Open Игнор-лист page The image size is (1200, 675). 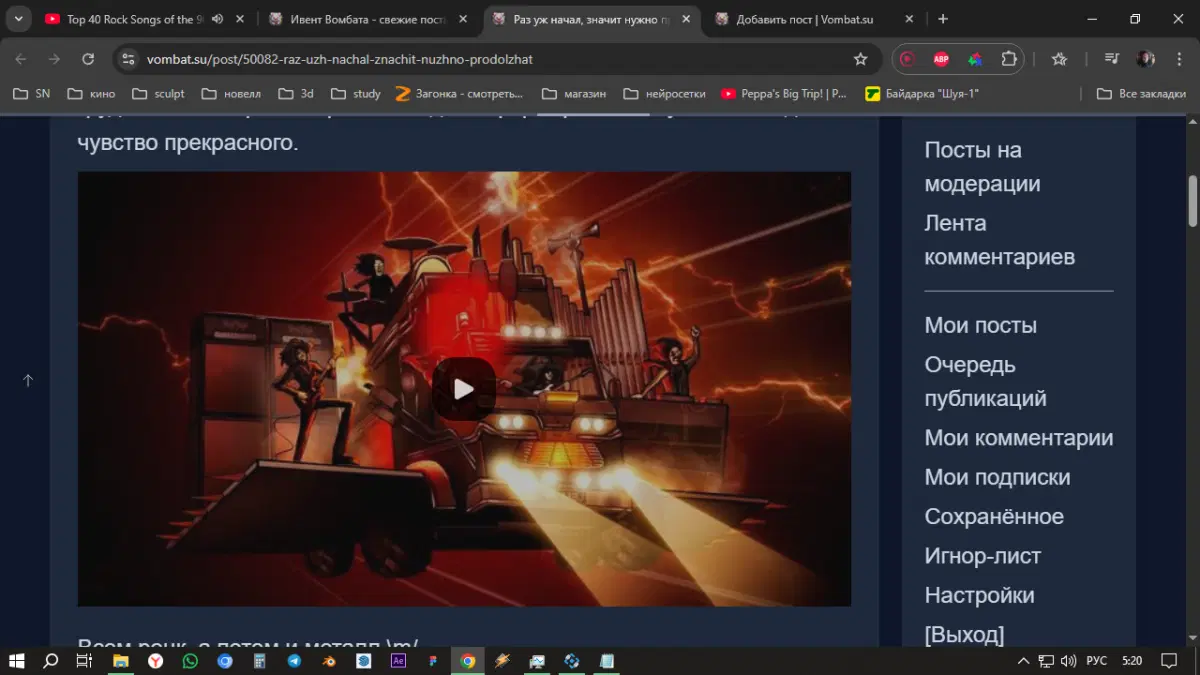[x=982, y=556]
